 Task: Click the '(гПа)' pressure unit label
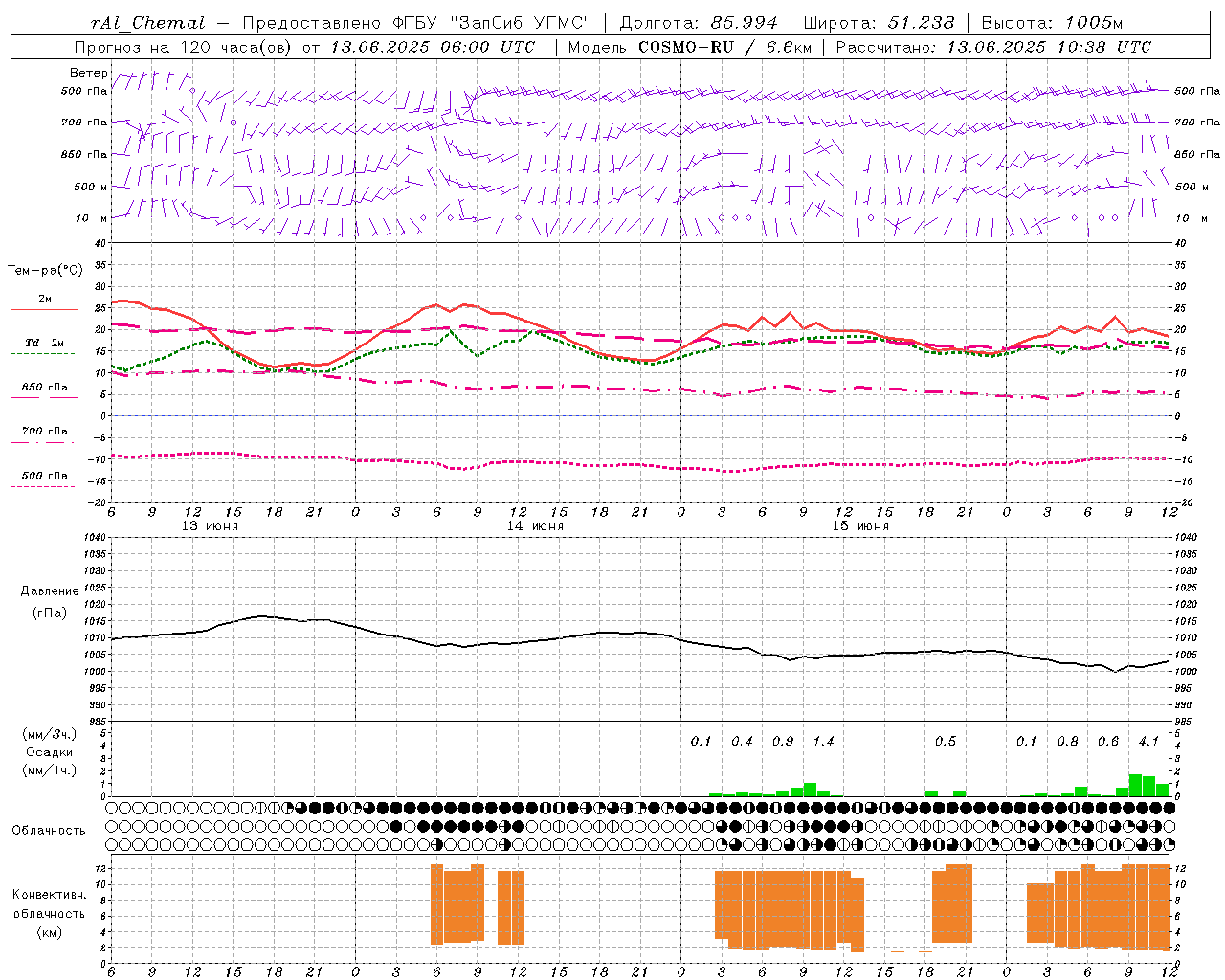50,612
